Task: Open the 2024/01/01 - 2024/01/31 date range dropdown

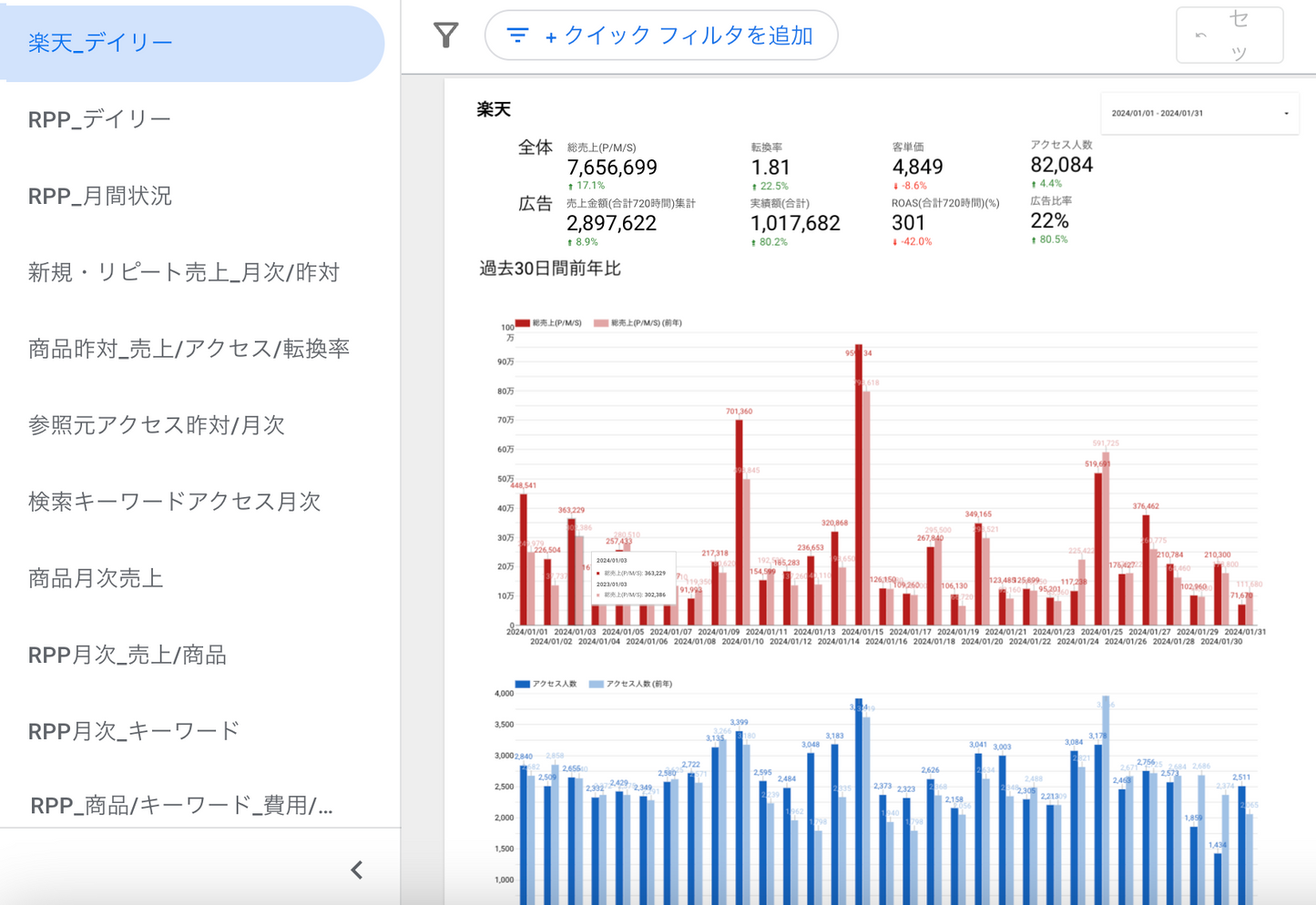Action: click(1199, 114)
